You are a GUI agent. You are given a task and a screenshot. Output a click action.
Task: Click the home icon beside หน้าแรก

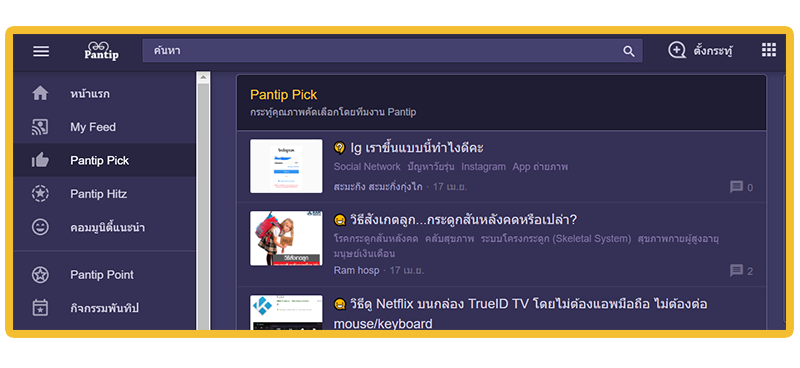point(40,93)
